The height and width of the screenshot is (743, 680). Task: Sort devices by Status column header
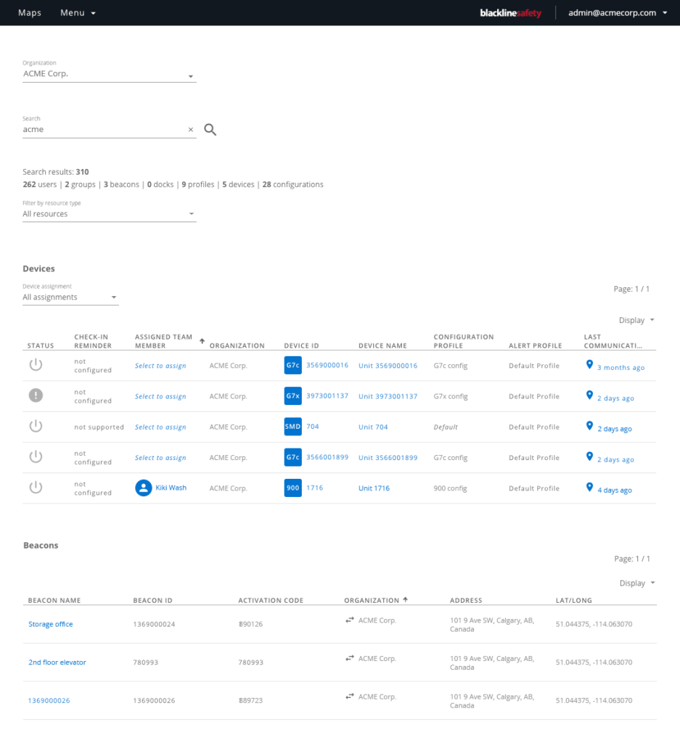[x=40, y=345]
